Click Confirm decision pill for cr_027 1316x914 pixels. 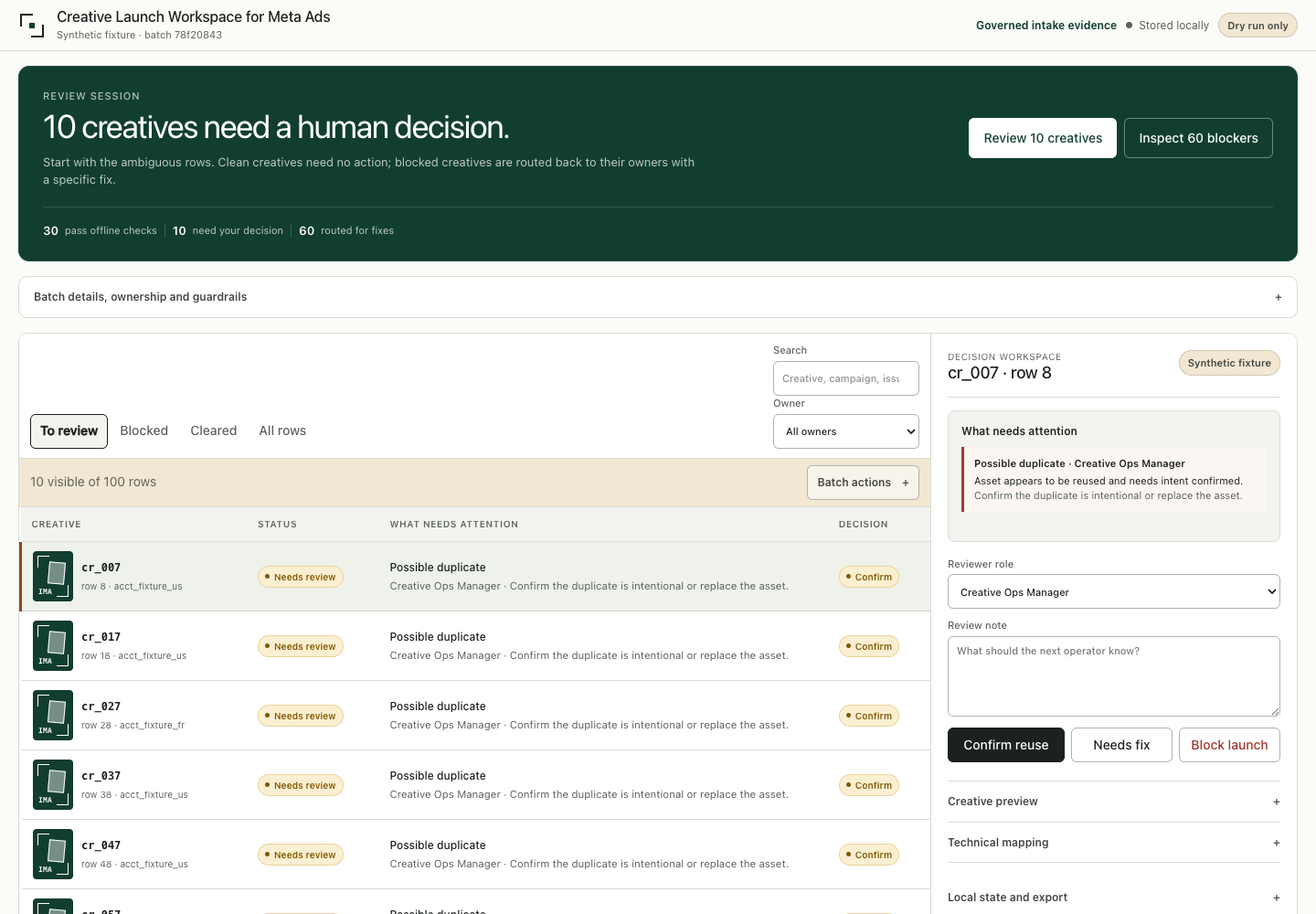tap(869, 716)
